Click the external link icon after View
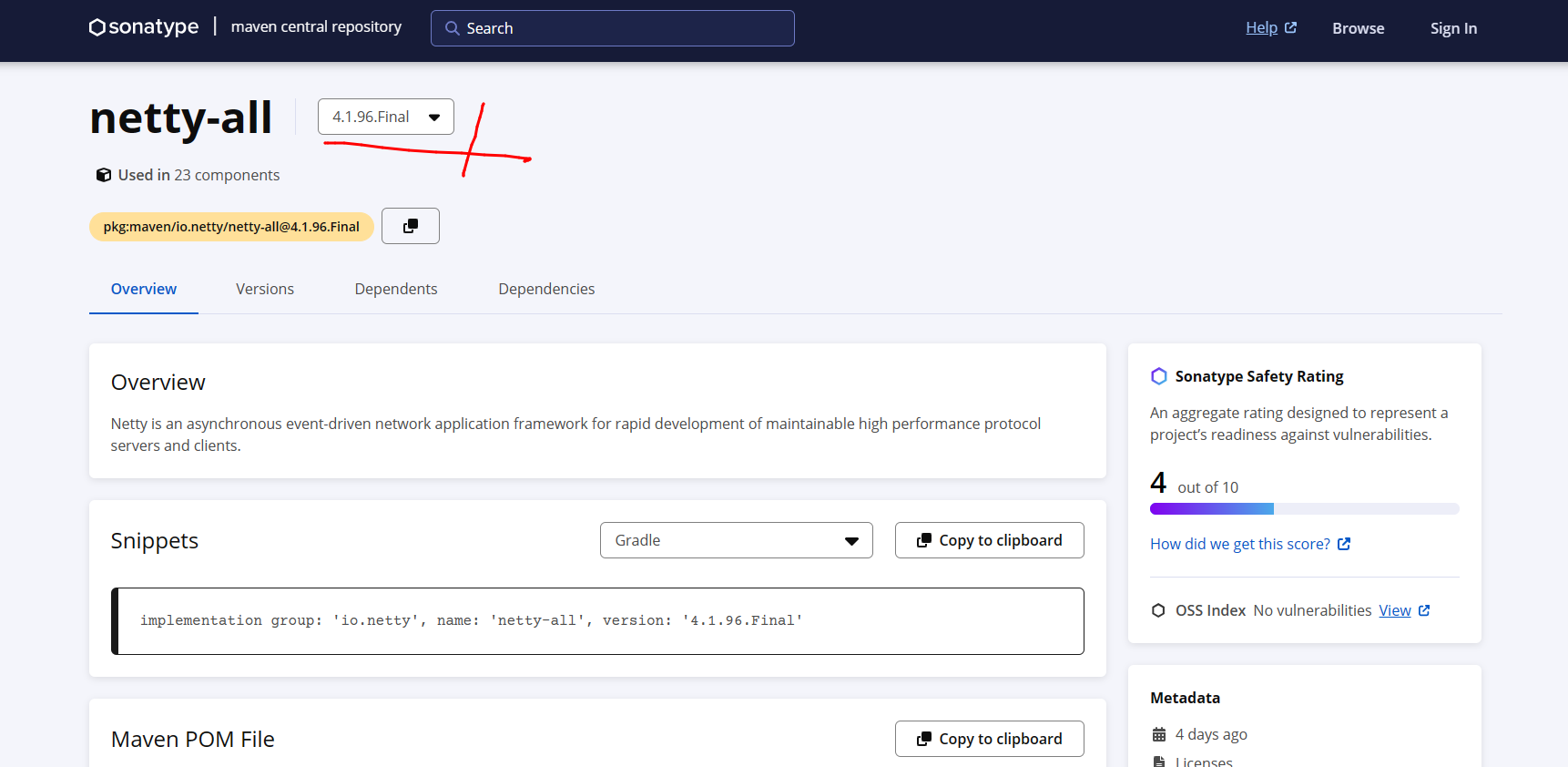 click(x=1424, y=610)
